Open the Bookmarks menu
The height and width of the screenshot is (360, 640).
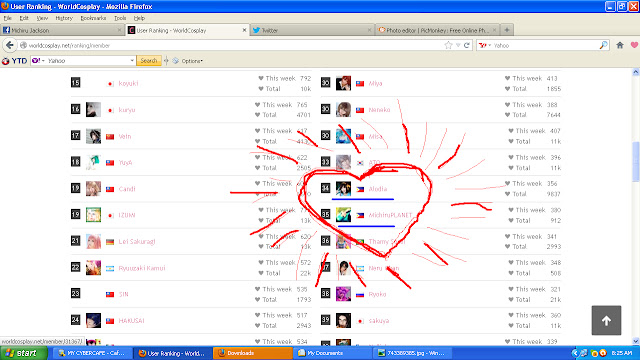tap(93, 18)
